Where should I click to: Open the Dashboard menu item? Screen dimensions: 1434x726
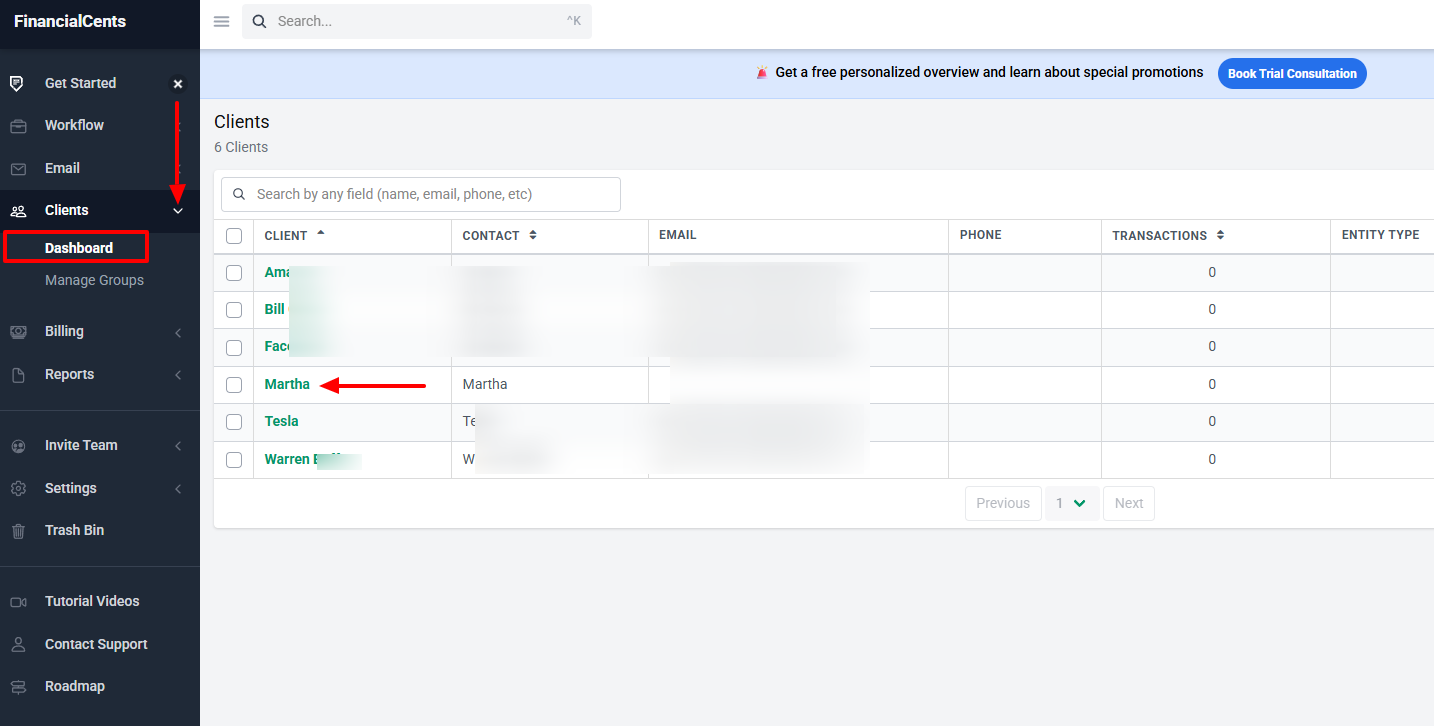click(76, 246)
